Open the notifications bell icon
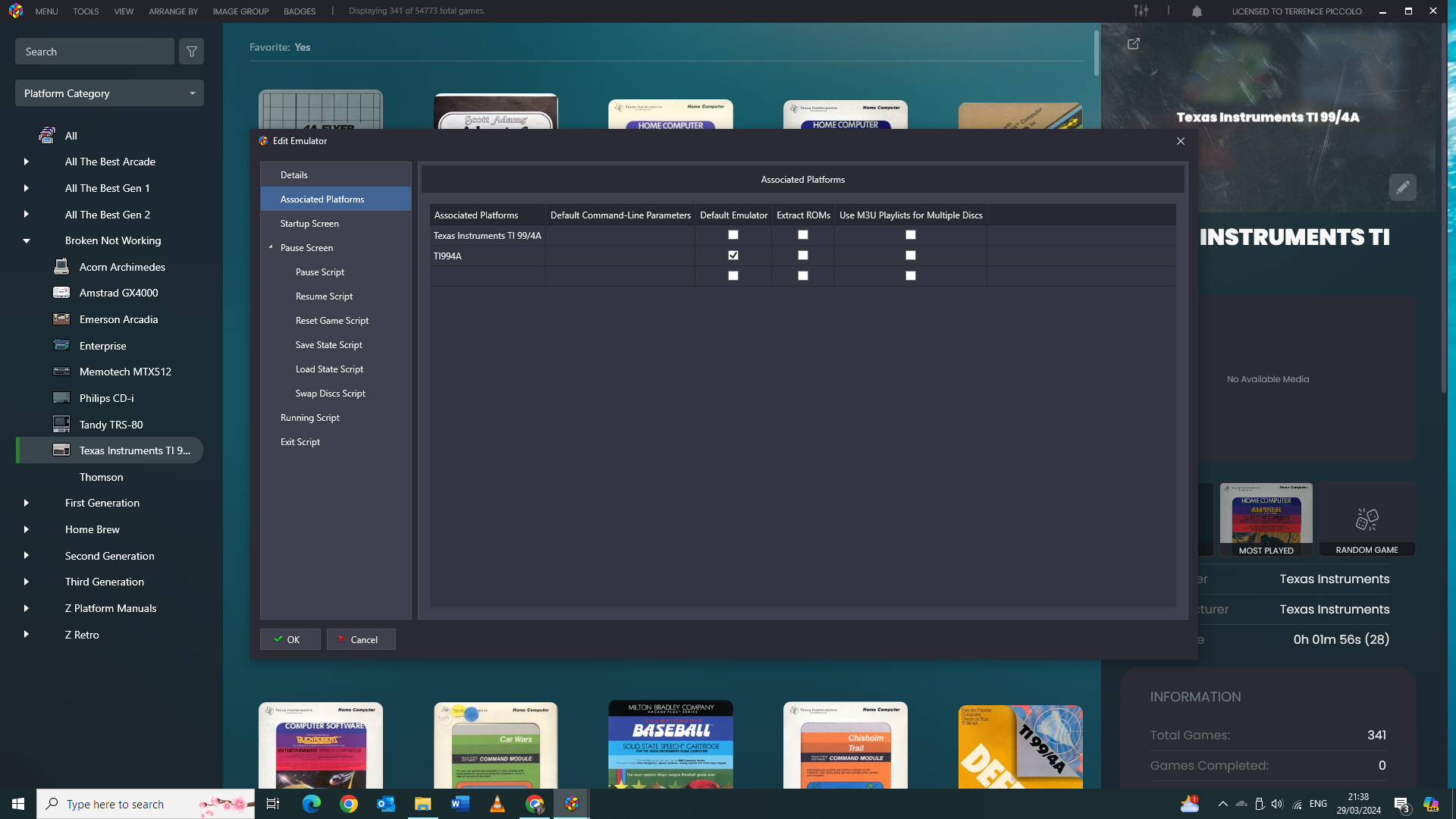This screenshot has height=819, width=1456. click(x=1197, y=11)
